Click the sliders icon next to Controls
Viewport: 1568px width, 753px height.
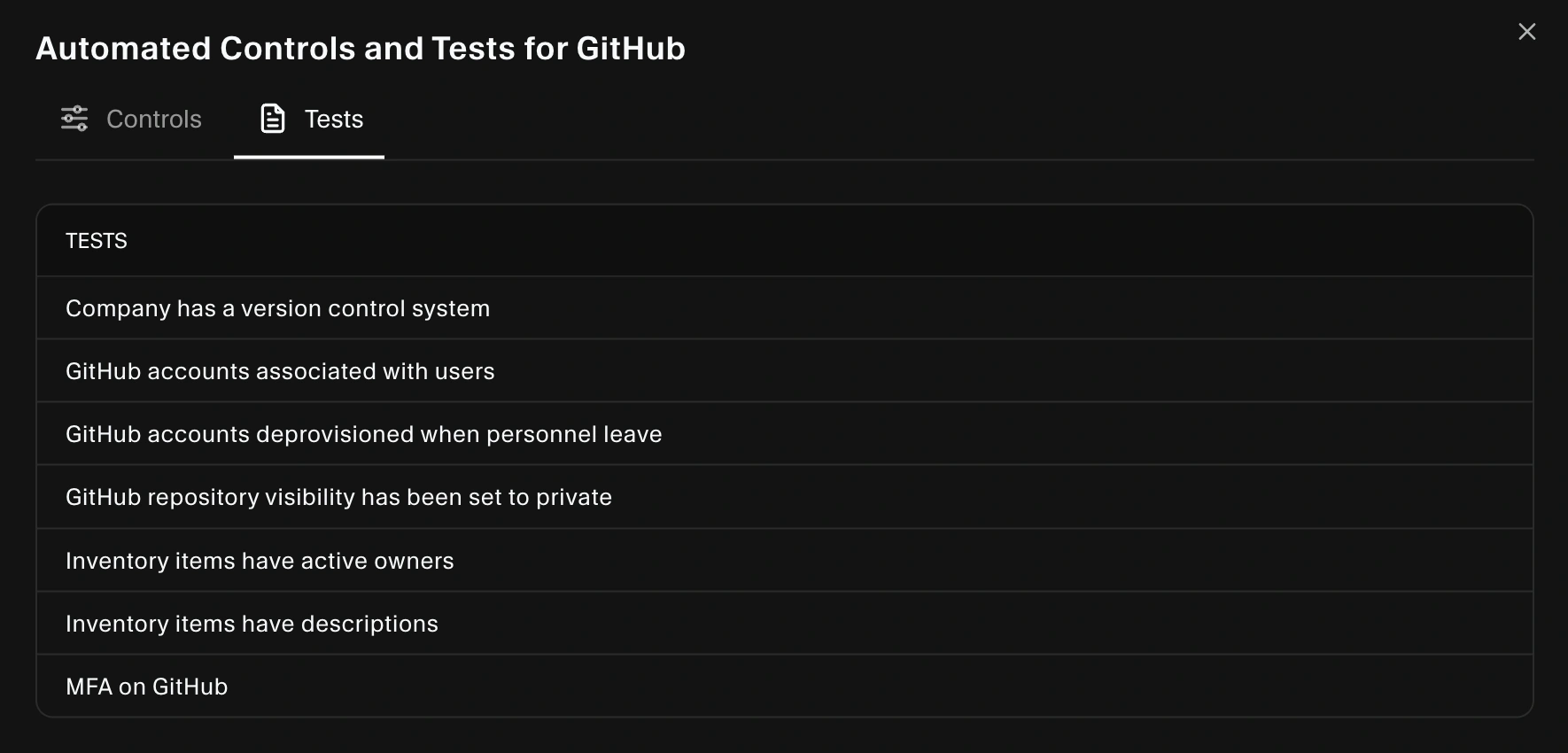pos(75,118)
